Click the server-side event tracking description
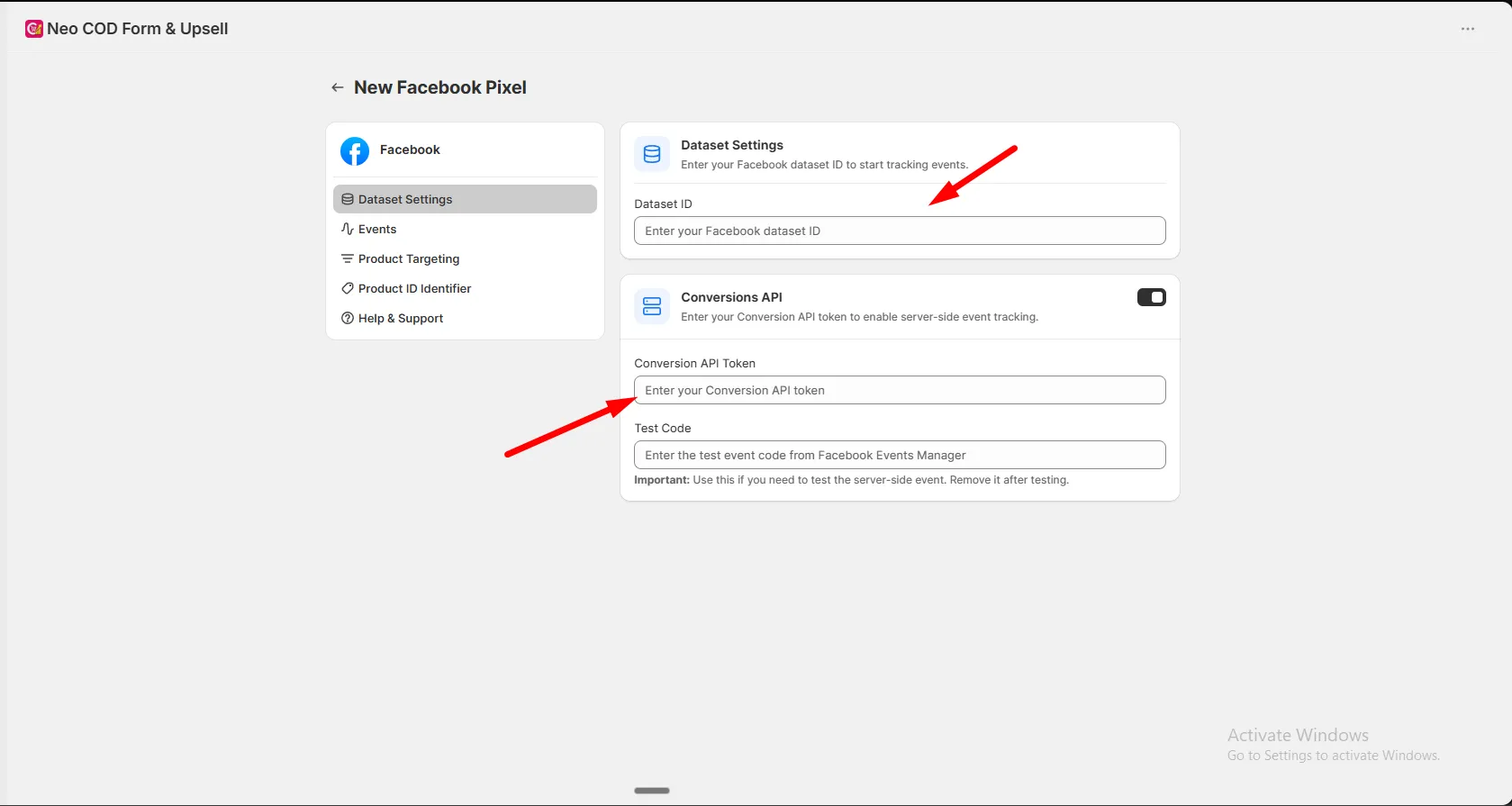 click(859, 317)
